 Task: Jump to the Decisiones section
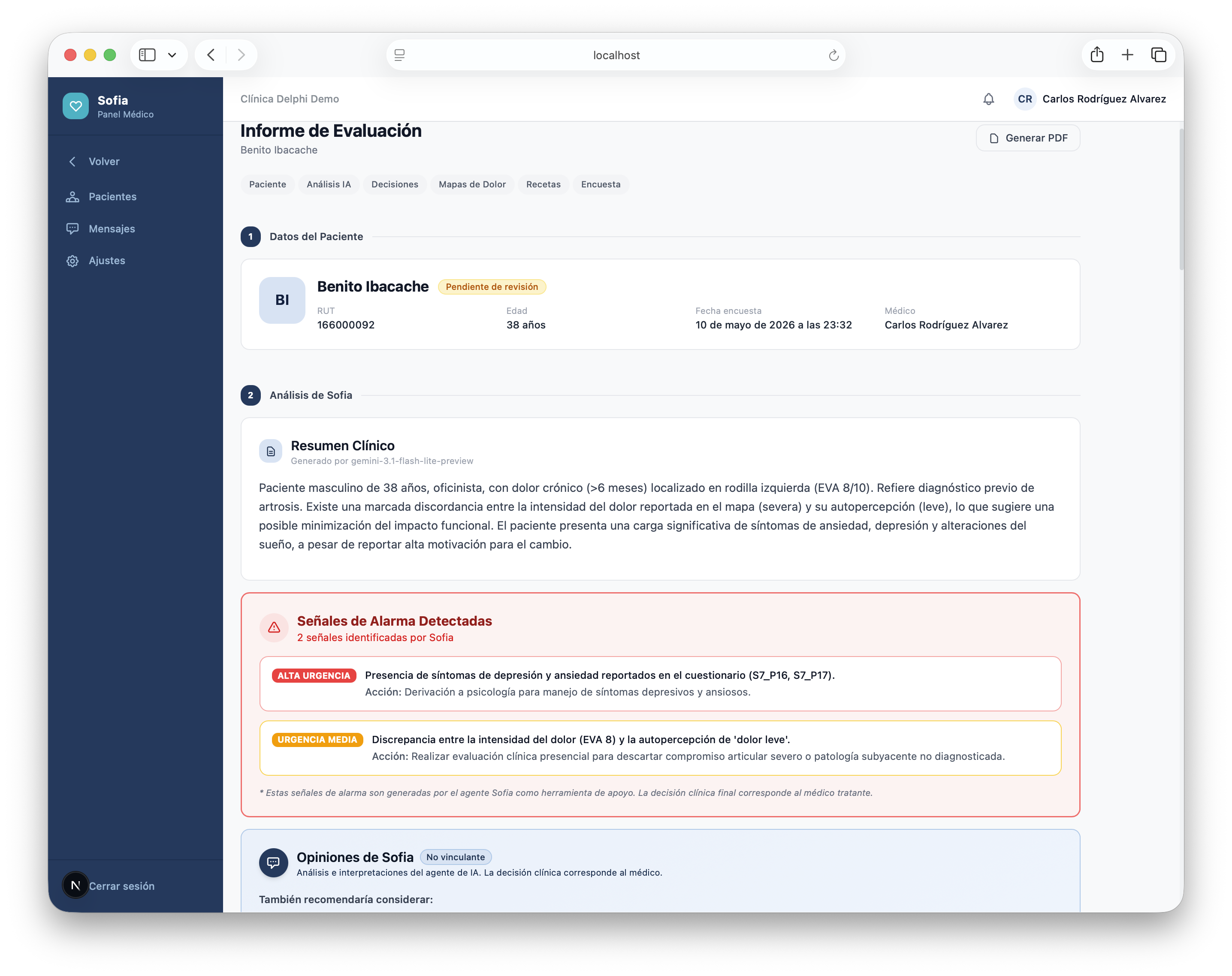(x=395, y=184)
